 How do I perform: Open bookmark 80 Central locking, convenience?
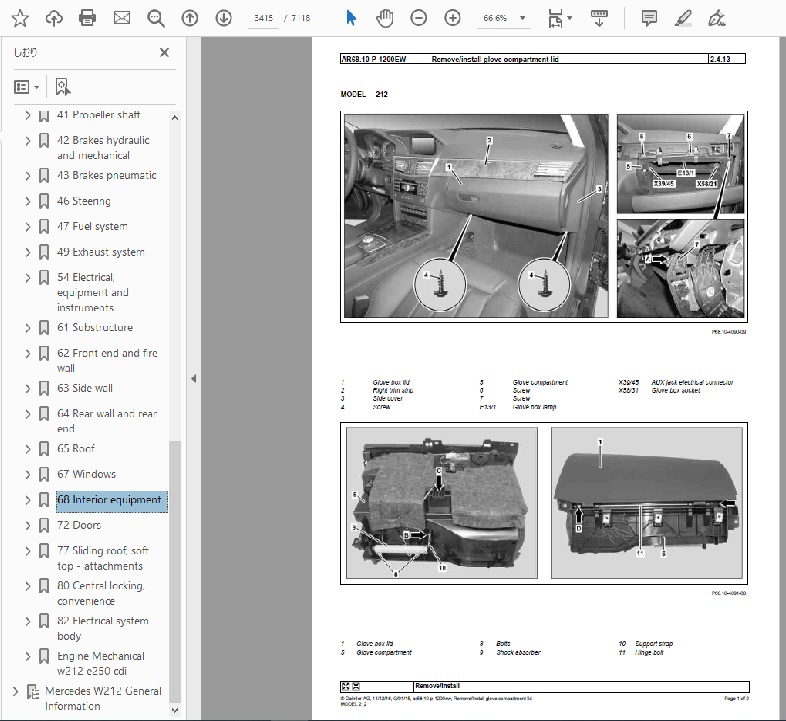tap(101, 593)
